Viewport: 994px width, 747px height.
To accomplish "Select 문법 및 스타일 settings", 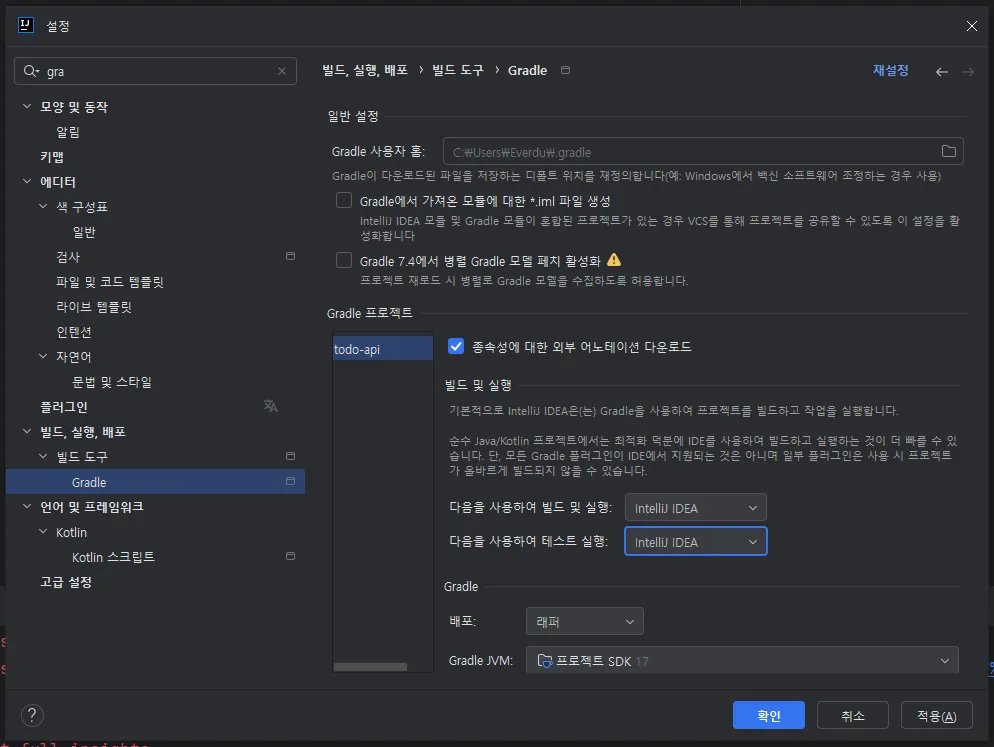I will click(x=112, y=382).
